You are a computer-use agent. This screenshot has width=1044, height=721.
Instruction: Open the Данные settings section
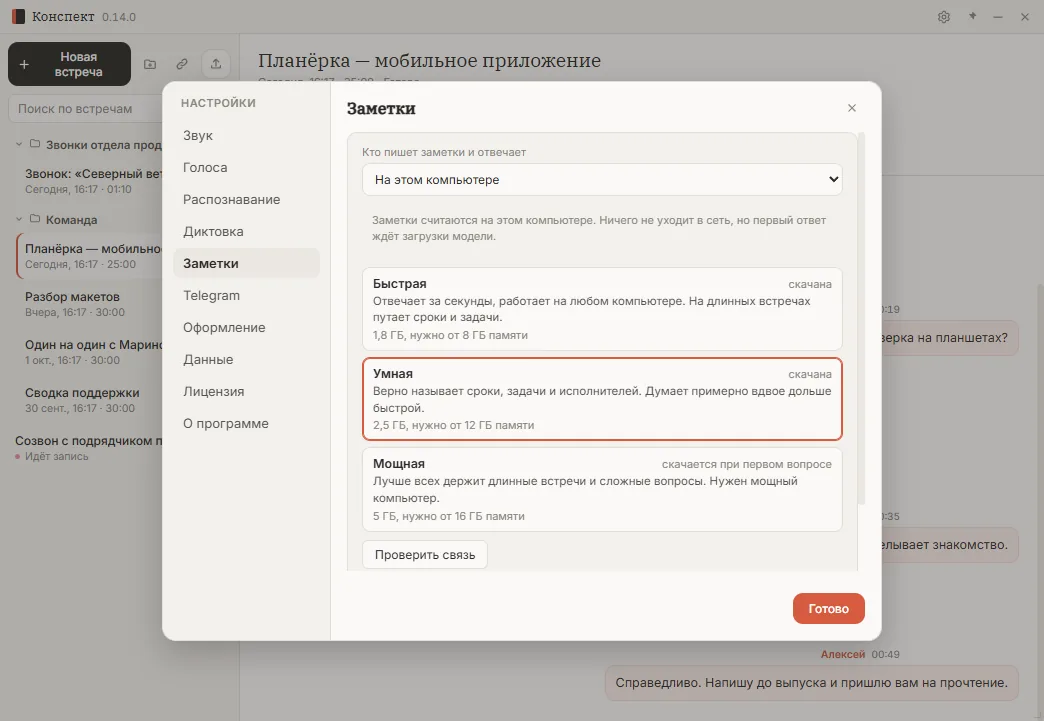click(246, 359)
